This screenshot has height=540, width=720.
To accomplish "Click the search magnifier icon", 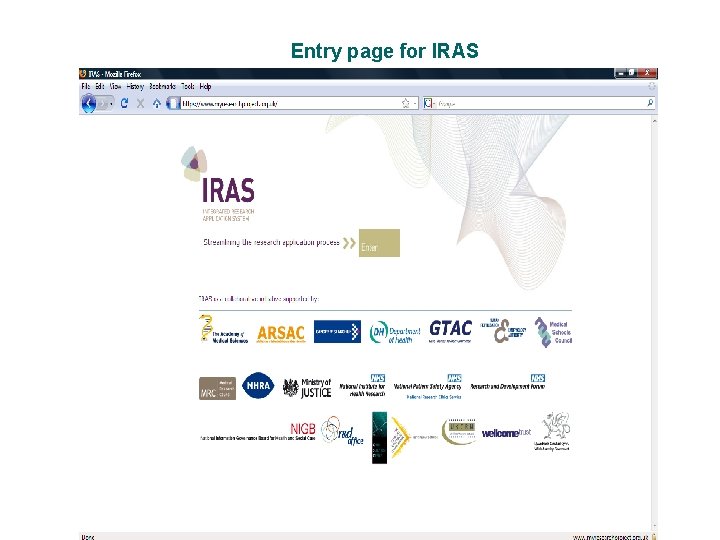I will [650, 103].
